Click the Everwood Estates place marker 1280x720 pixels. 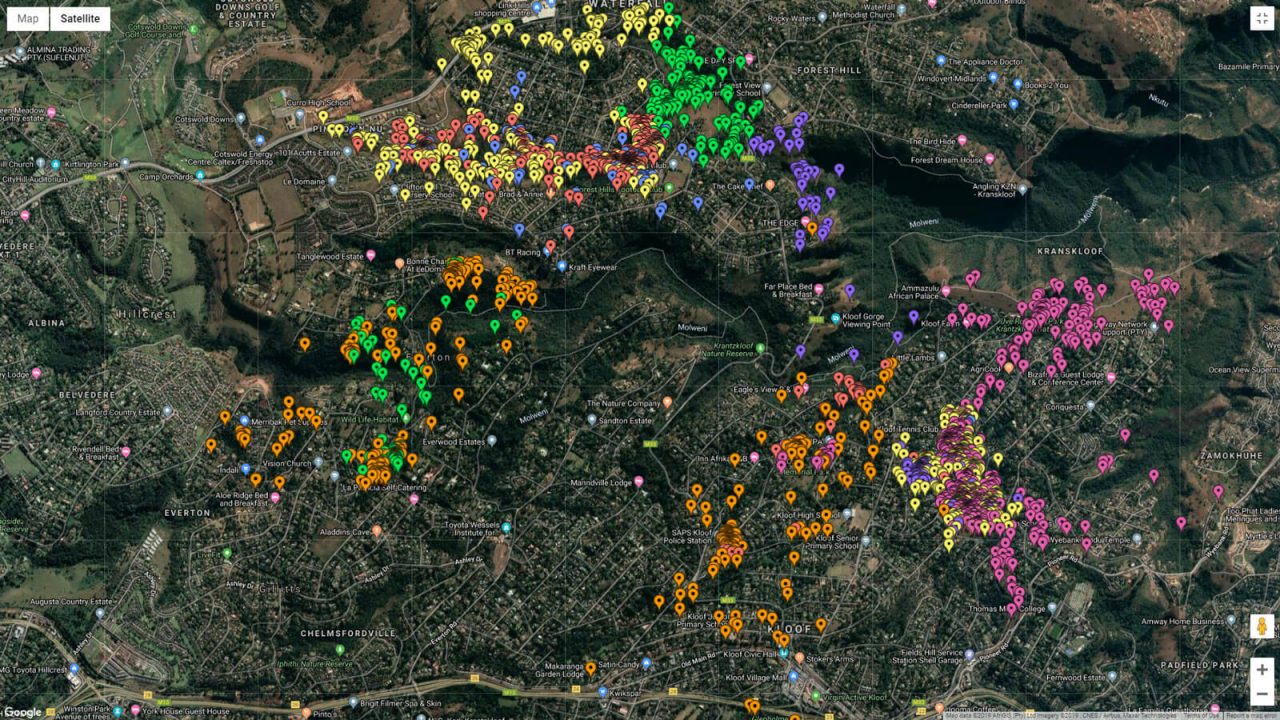492,441
